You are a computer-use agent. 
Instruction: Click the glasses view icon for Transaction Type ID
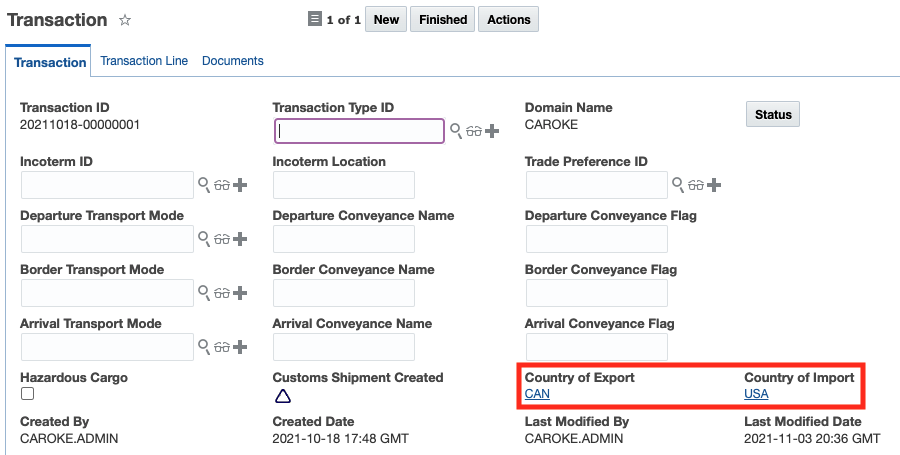[x=473, y=131]
